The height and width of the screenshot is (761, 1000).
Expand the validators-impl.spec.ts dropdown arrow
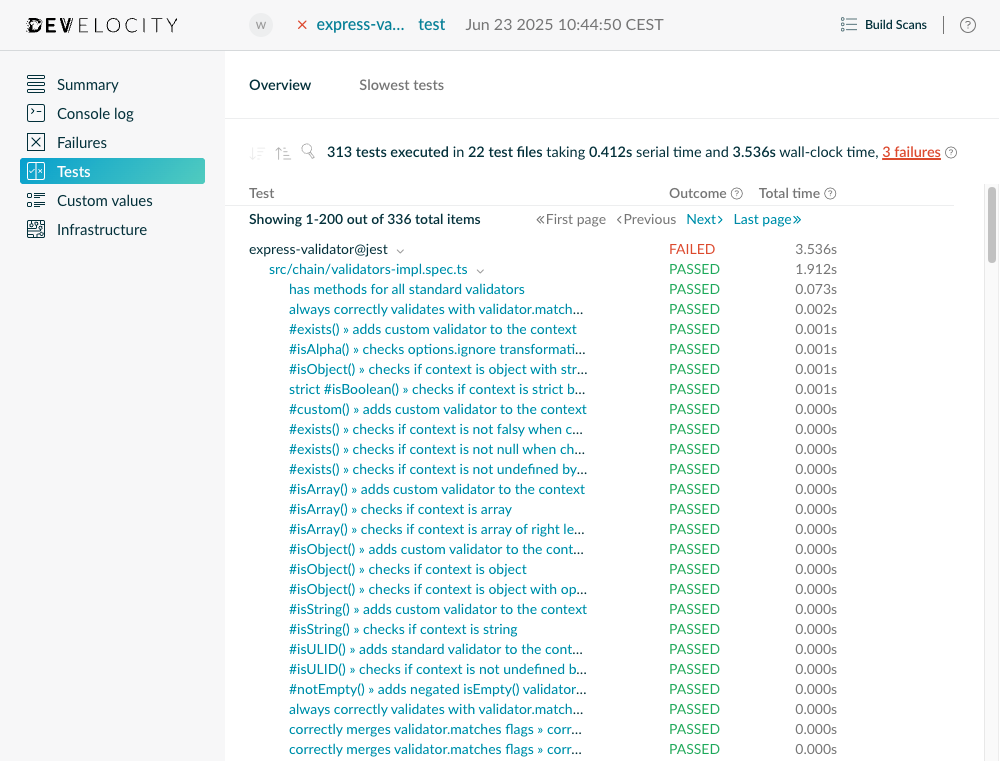(x=480, y=270)
